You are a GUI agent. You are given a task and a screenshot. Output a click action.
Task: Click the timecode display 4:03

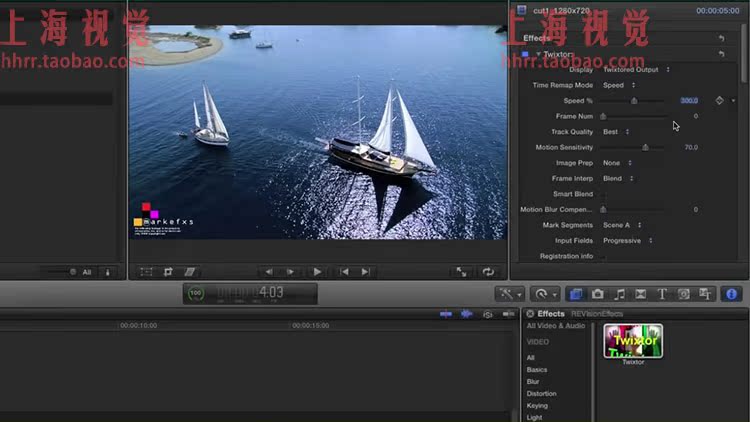point(271,292)
